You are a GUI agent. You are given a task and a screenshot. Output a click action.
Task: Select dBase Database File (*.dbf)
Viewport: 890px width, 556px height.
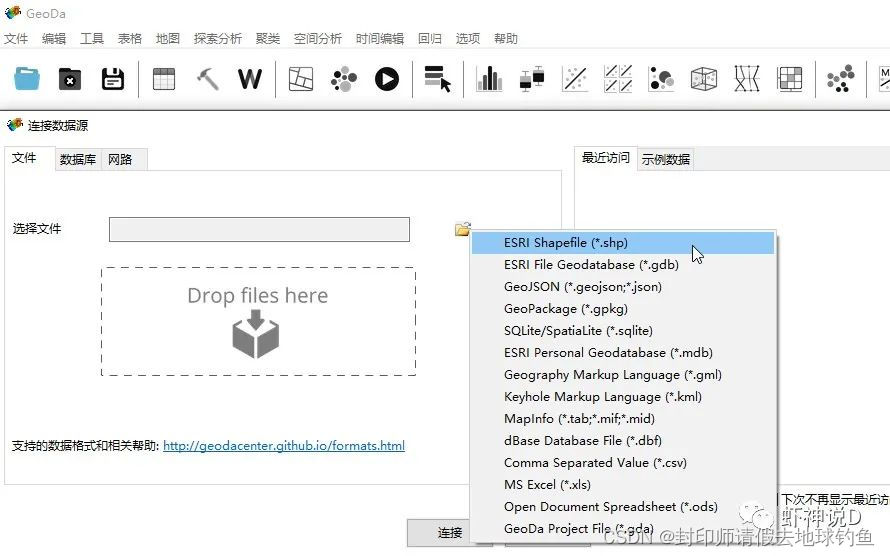tap(623, 441)
